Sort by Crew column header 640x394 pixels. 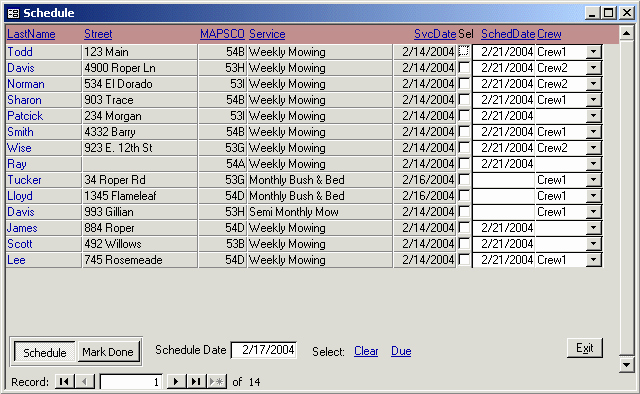click(x=549, y=34)
